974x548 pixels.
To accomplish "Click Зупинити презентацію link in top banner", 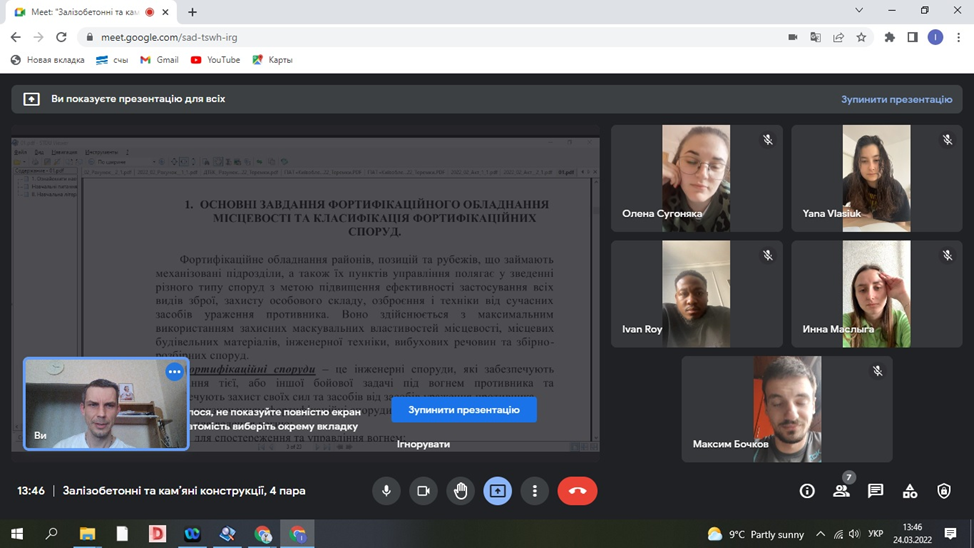I will [x=896, y=99].
